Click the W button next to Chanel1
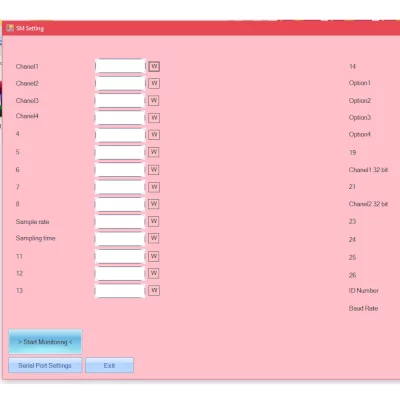 [x=154, y=66]
